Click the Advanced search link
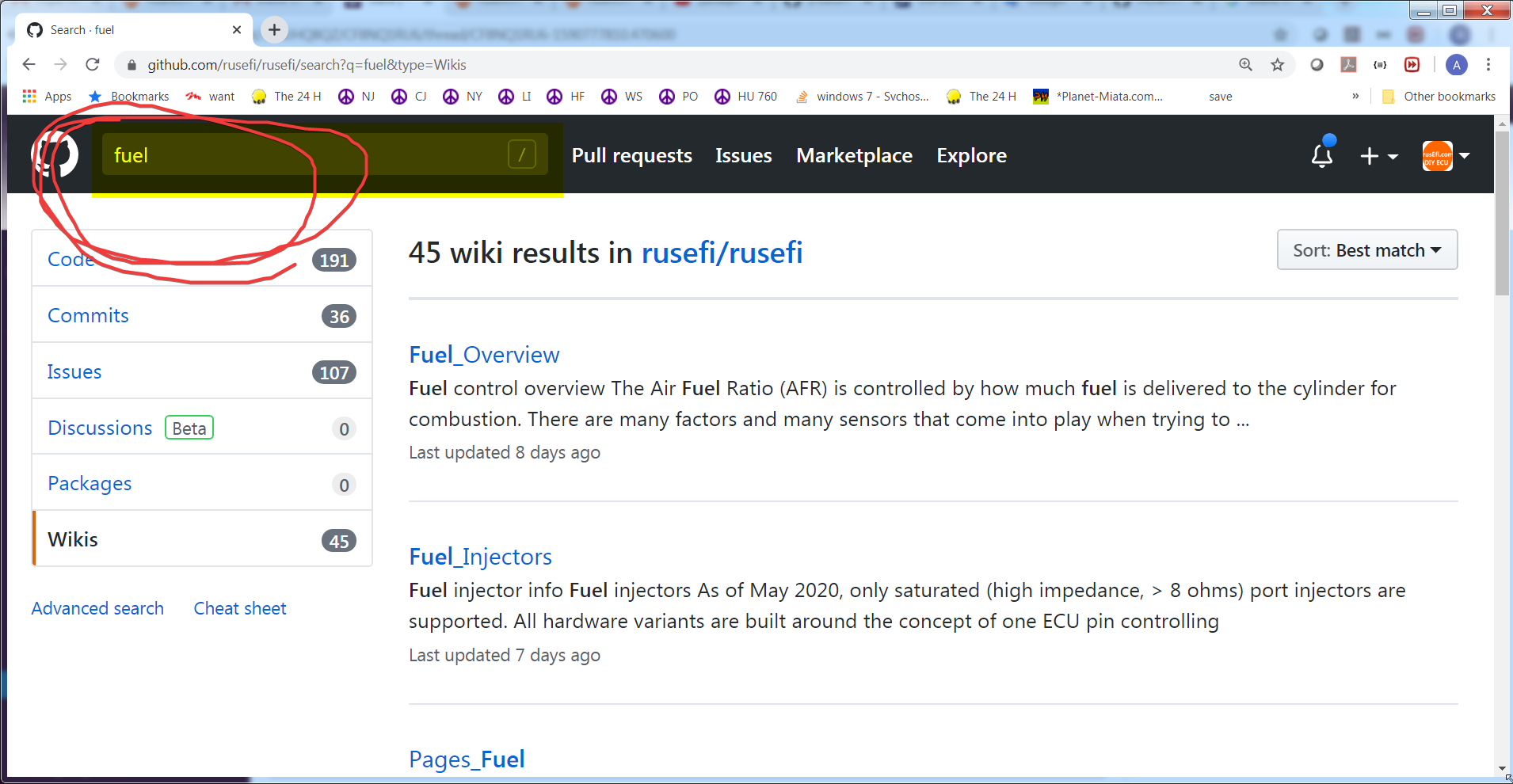The width and height of the screenshot is (1513, 784). [97, 608]
